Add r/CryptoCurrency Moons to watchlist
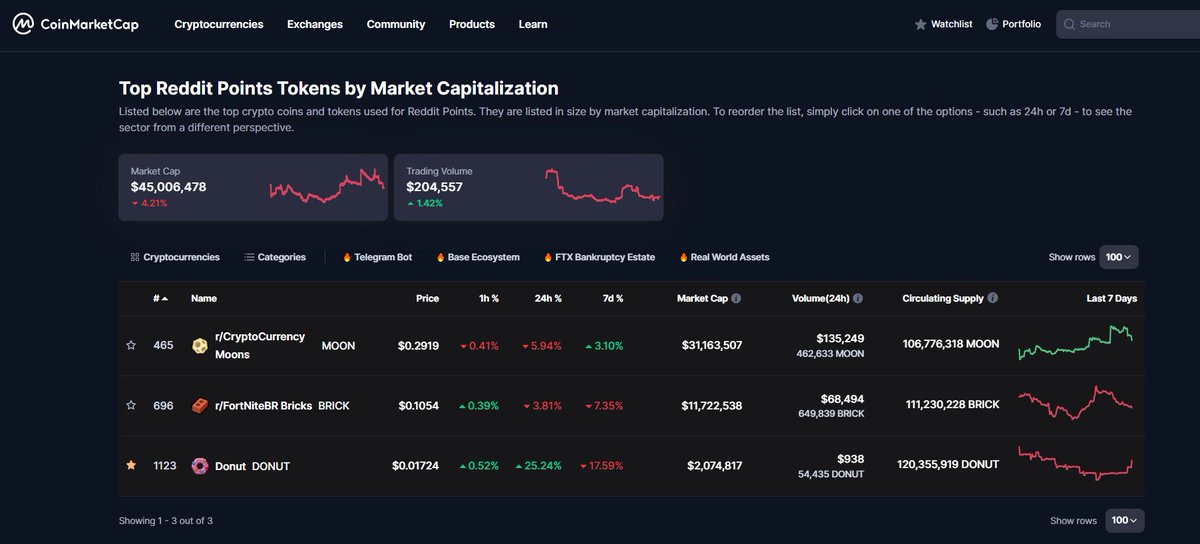Screen dimensions: 1200x544 pyautogui.click(x=130, y=346)
